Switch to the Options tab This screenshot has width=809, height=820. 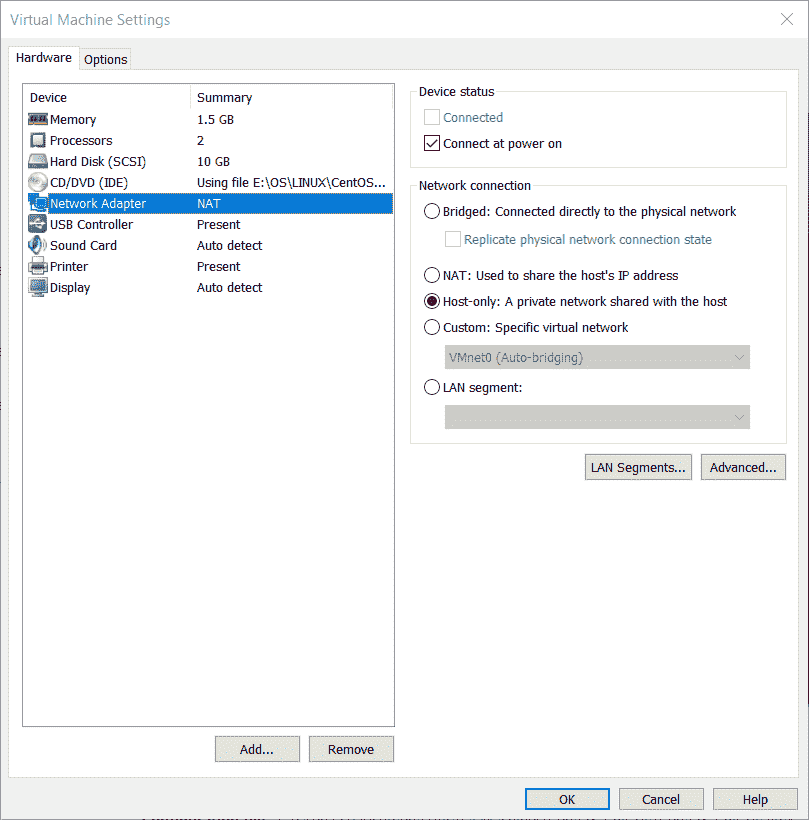pyautogui.click(x=105, y=59)
